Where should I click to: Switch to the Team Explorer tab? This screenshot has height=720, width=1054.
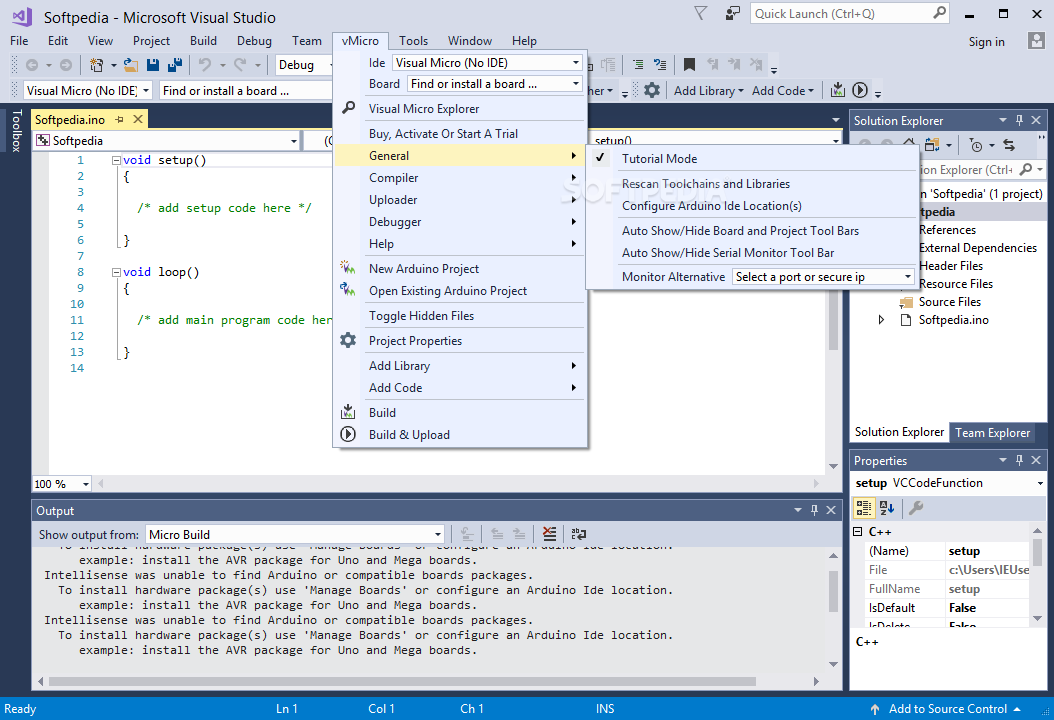pos(992,433)
